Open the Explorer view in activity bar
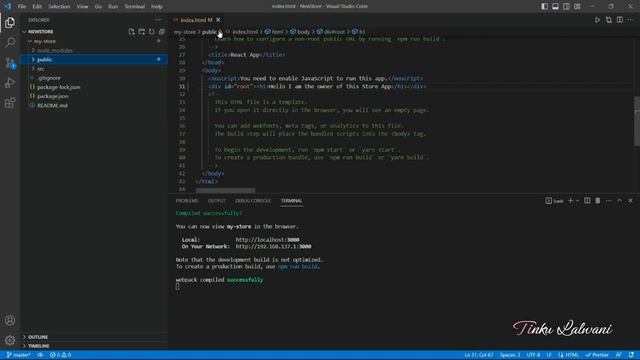 click(x=10, y=22)
